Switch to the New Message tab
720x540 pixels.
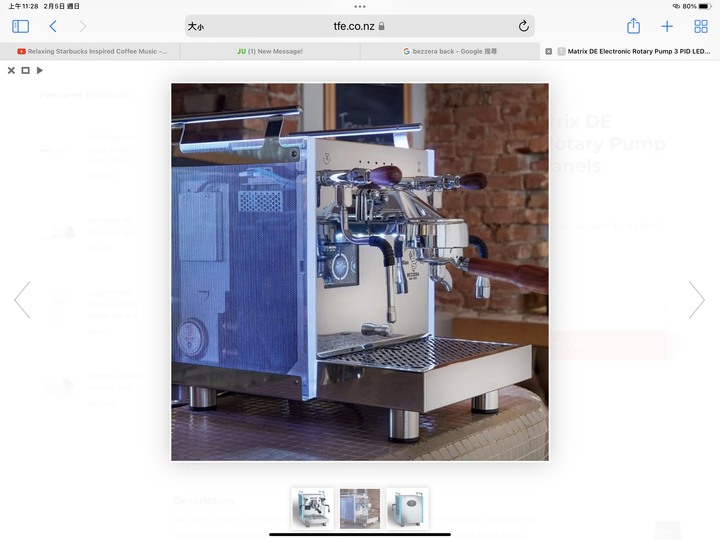(x=270, y=51)
